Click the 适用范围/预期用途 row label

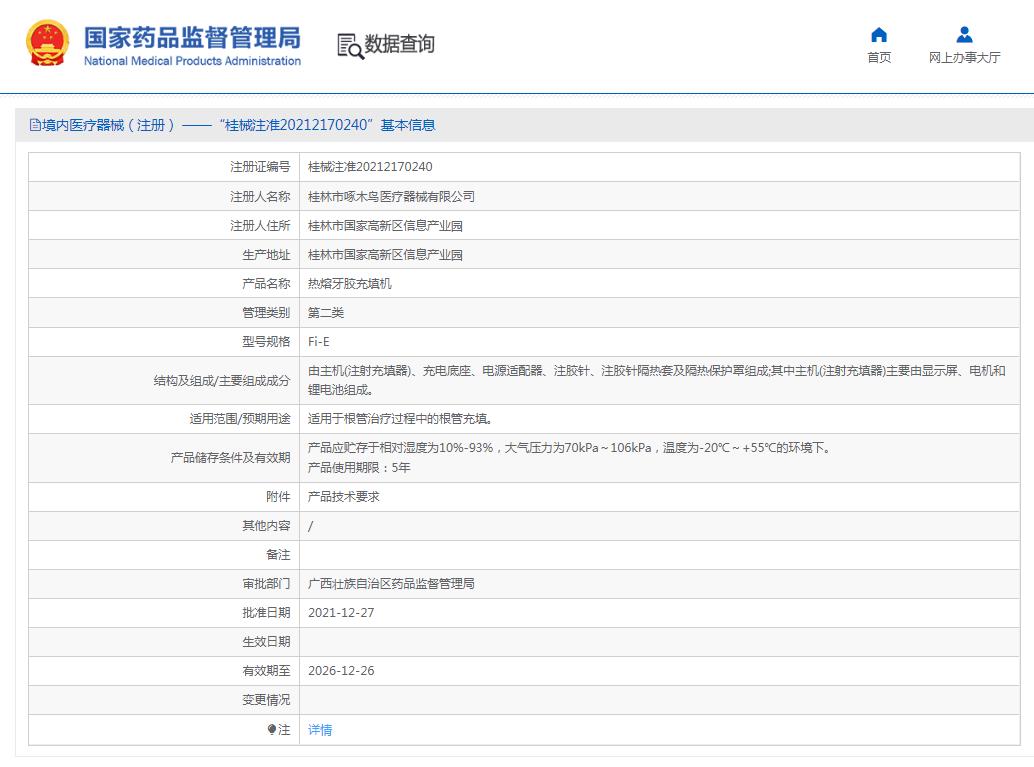(x=240, y=419)
